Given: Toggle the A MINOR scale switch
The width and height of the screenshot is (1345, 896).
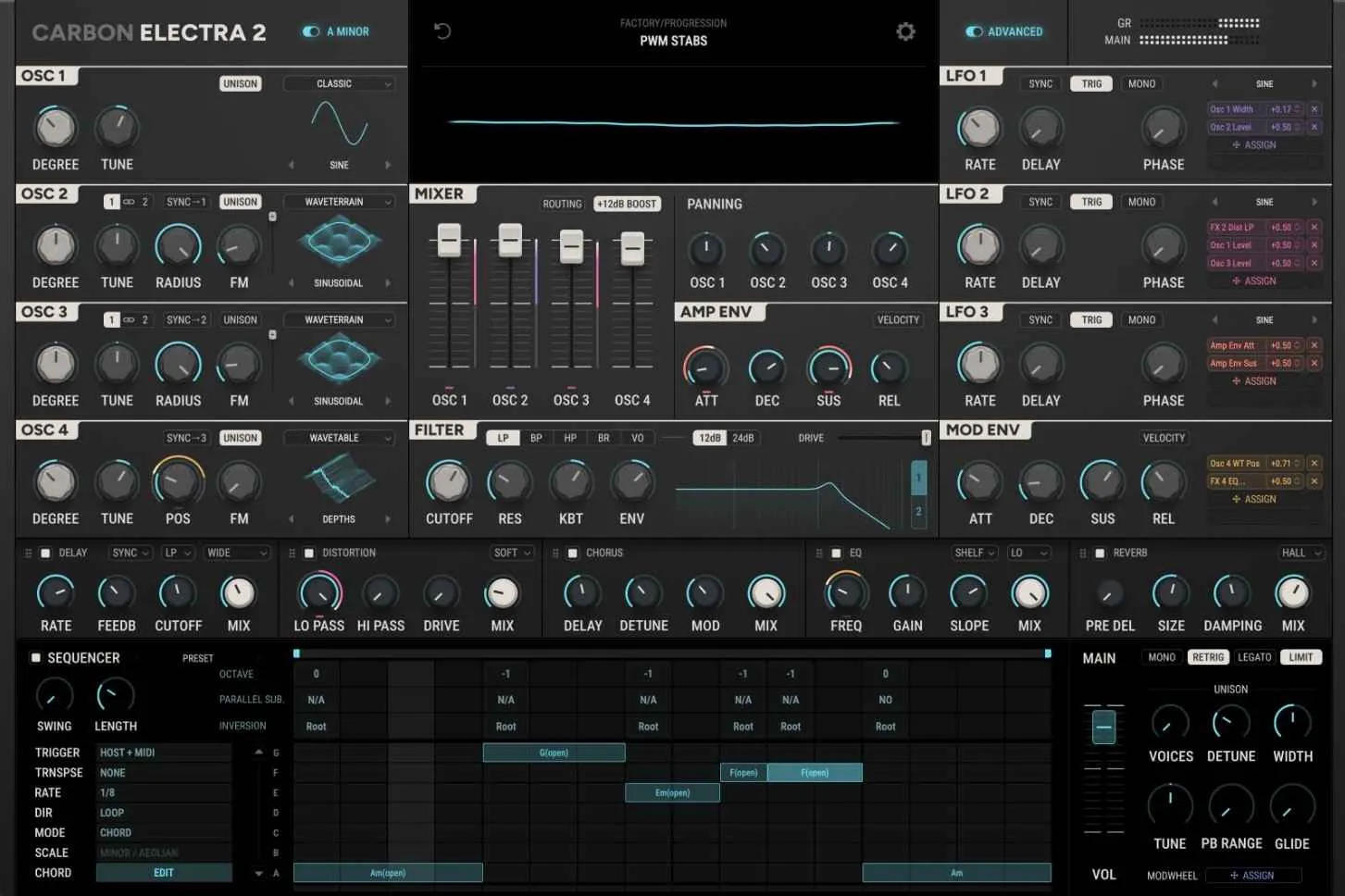Looking at the screenshot, I should 311,31.
